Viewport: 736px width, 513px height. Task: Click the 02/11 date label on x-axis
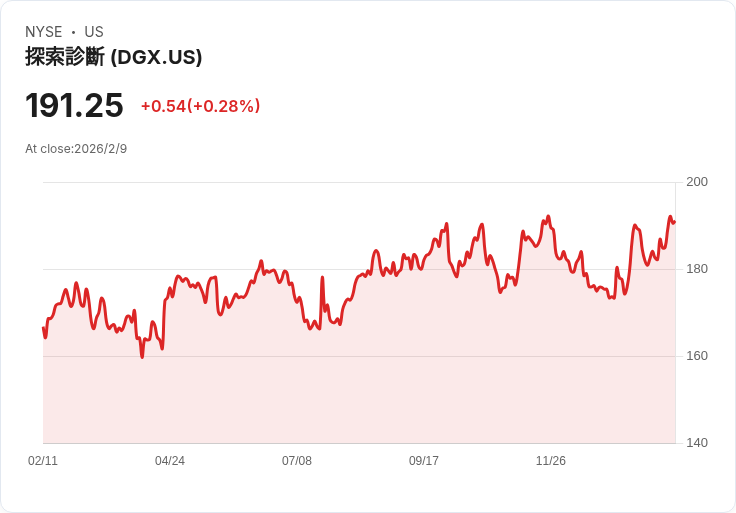43,460
